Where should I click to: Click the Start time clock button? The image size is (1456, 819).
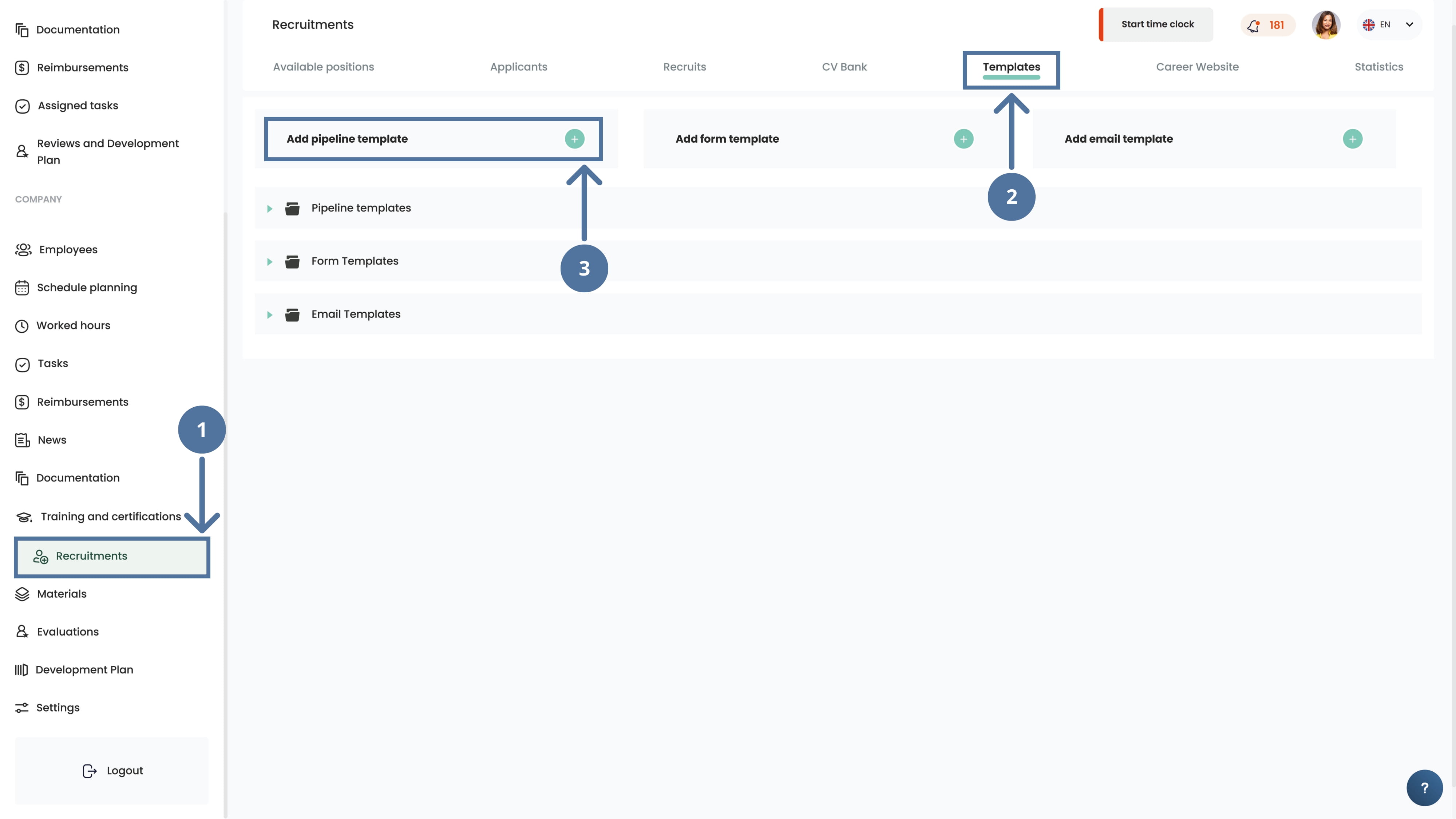(1157, 24)
